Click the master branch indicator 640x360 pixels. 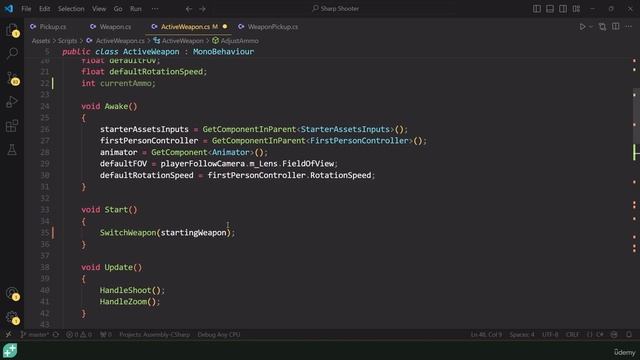click(35, 335)
